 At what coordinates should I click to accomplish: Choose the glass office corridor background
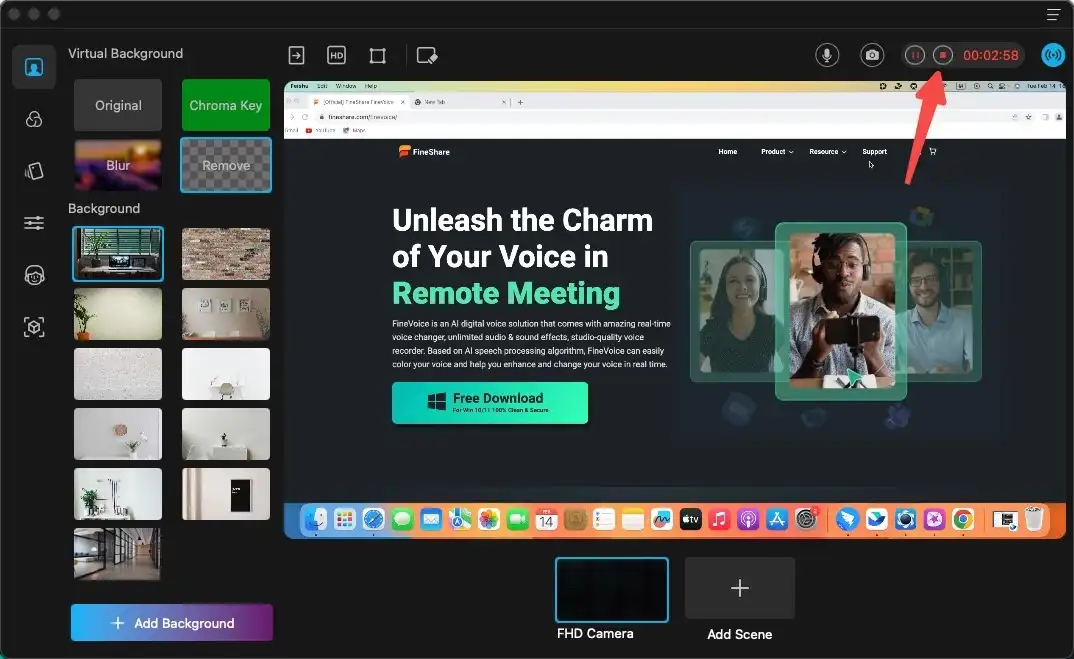click(118, 554)
